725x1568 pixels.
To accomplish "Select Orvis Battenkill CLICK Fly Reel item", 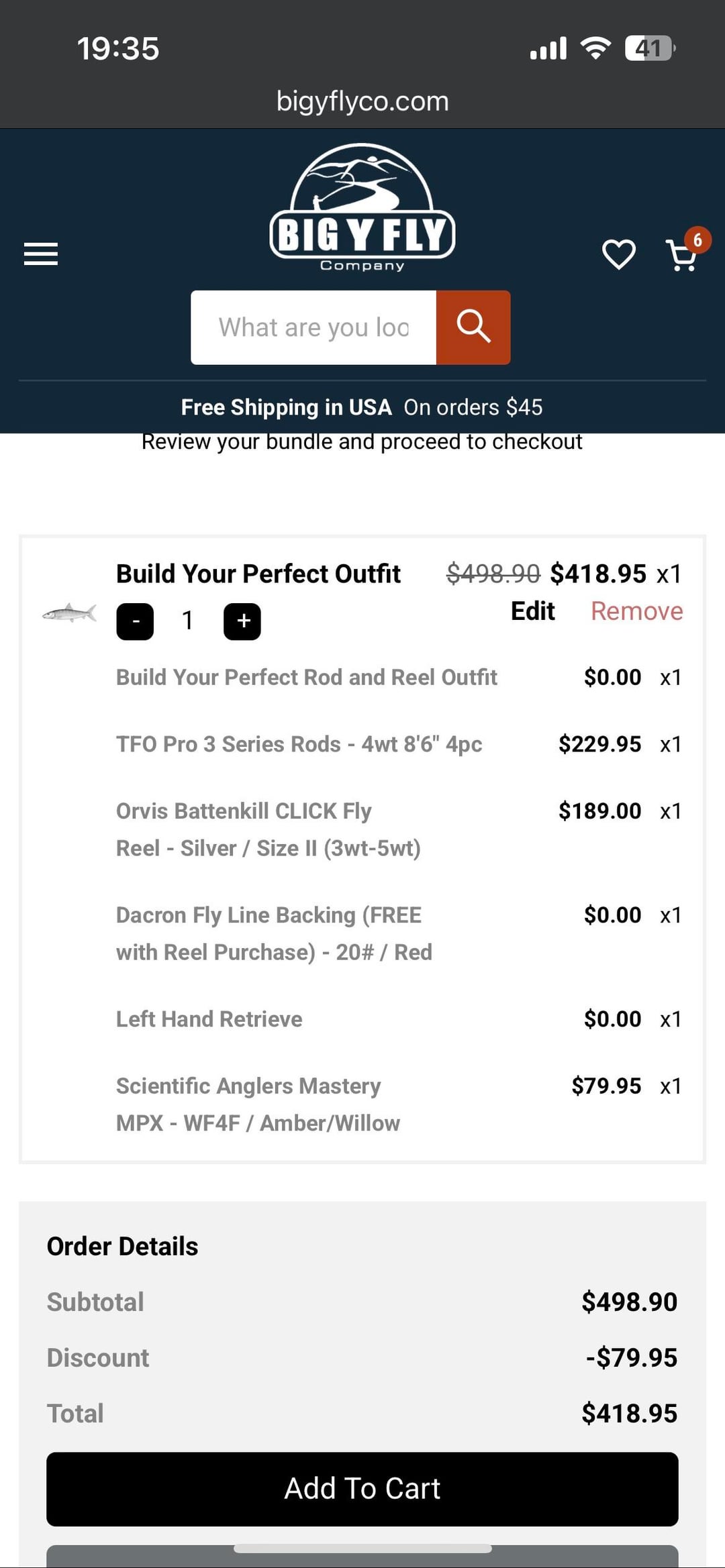I will point(269,829).
